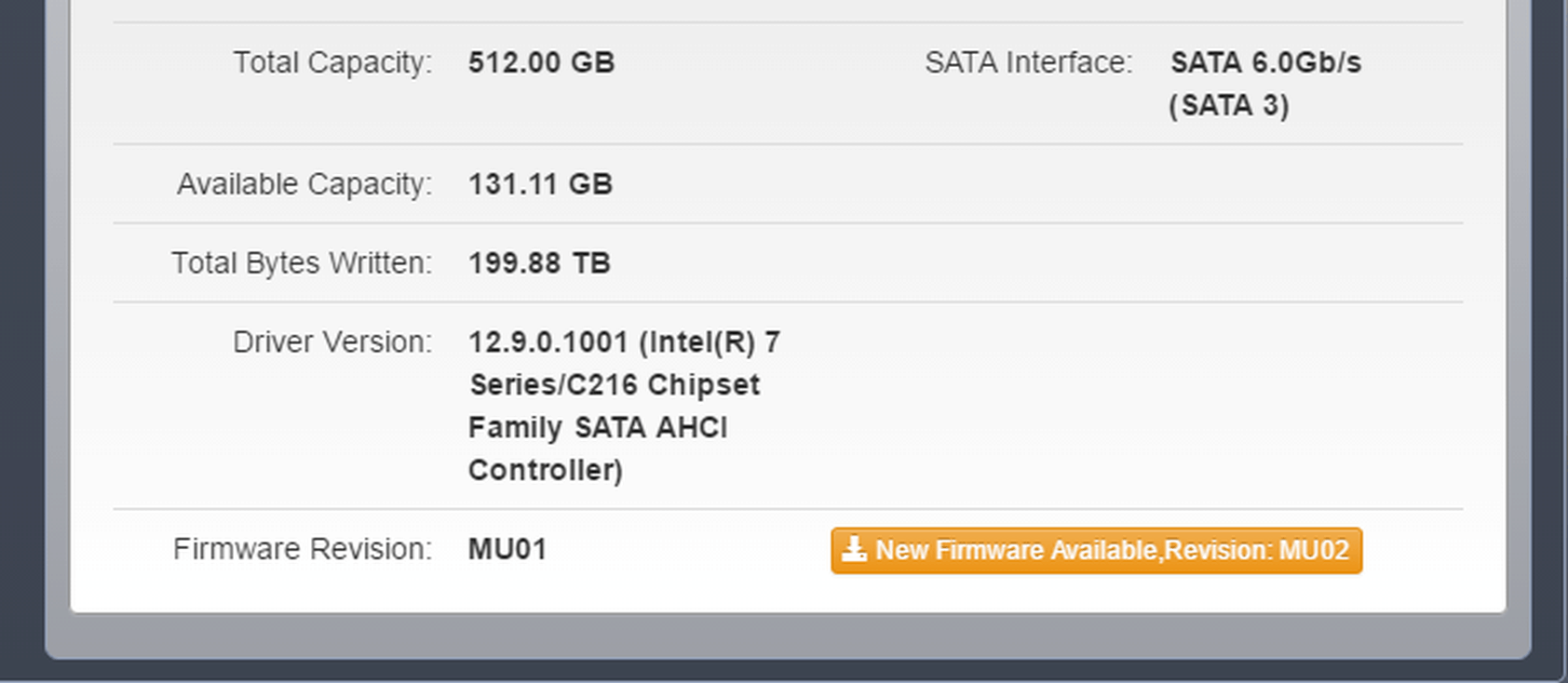Viewport: 1568px width, 683px height.
Task: Click the Controller) text line
Action: tap(546, 470)
